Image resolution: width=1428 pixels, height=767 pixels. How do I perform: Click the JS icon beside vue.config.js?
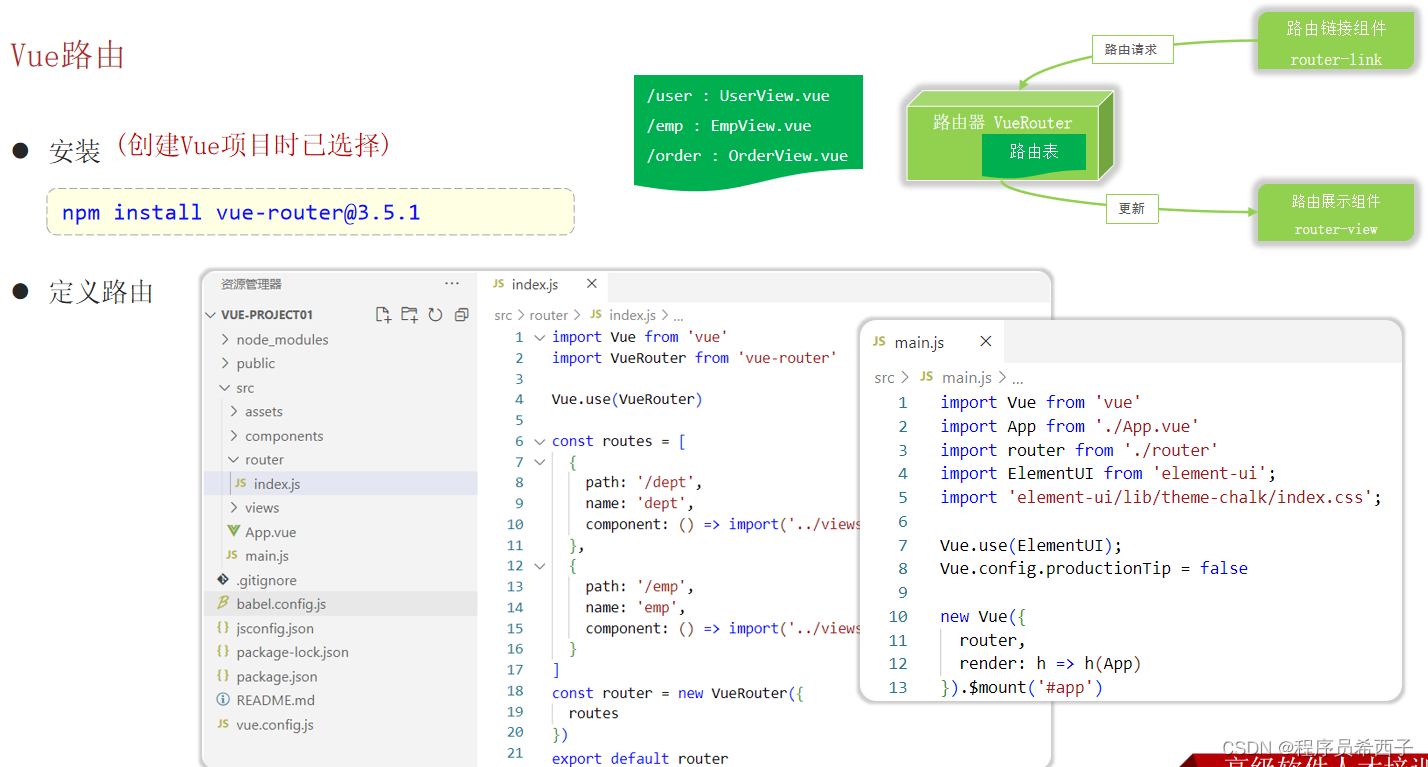[223, 724]
